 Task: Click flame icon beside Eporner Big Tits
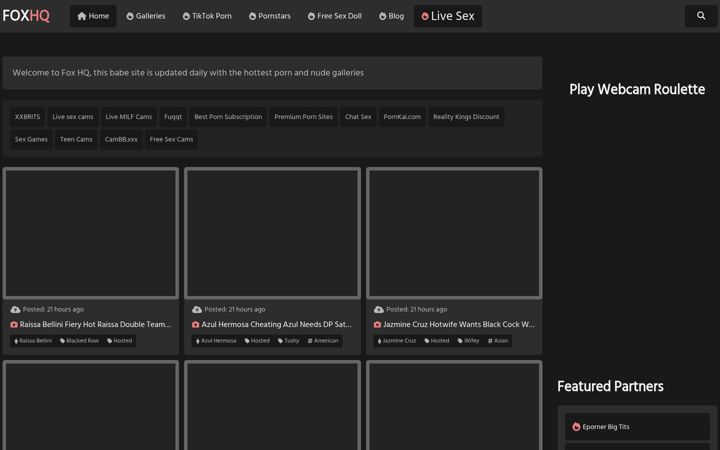576,427
